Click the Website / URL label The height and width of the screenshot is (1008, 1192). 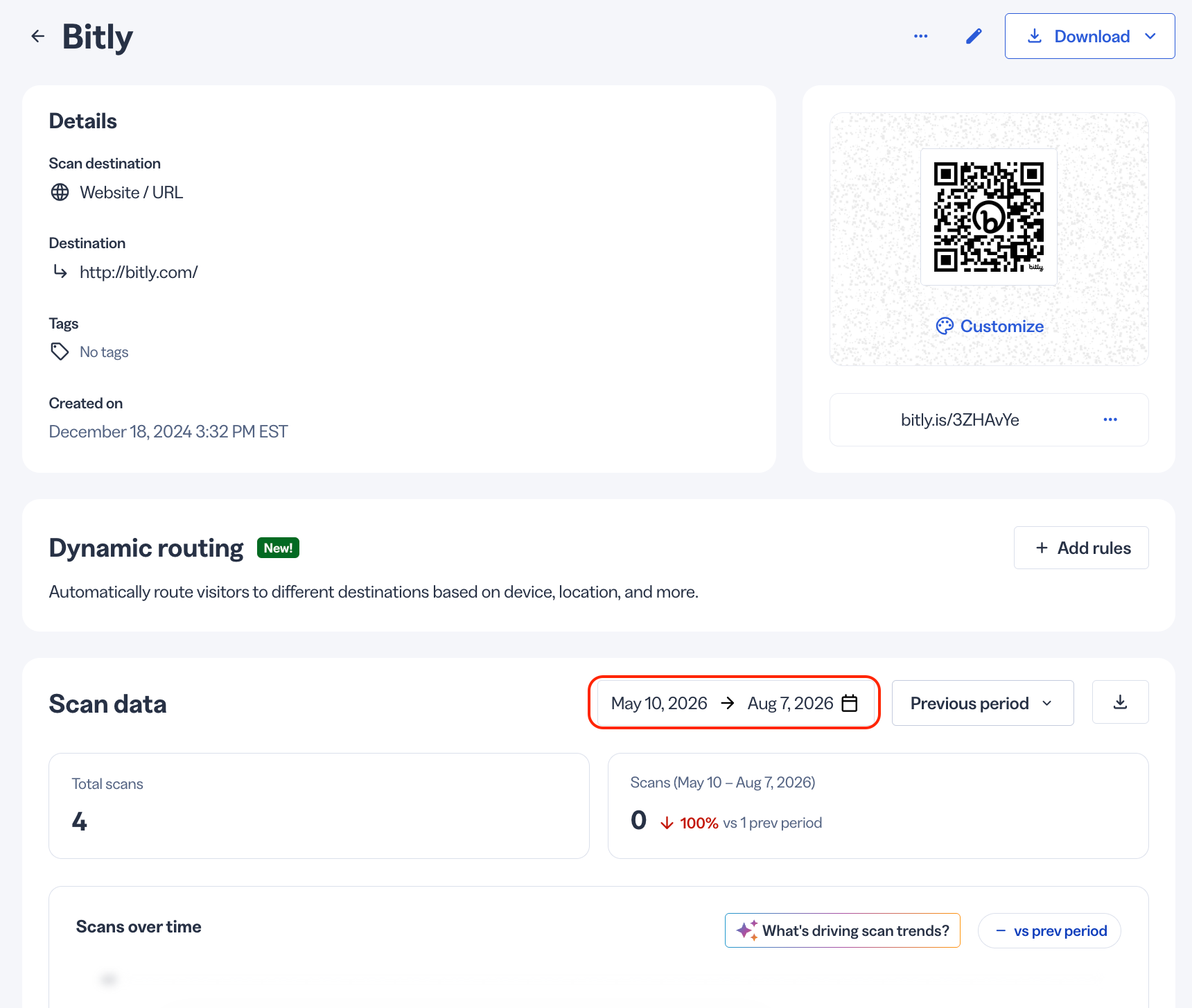point(132,193)
